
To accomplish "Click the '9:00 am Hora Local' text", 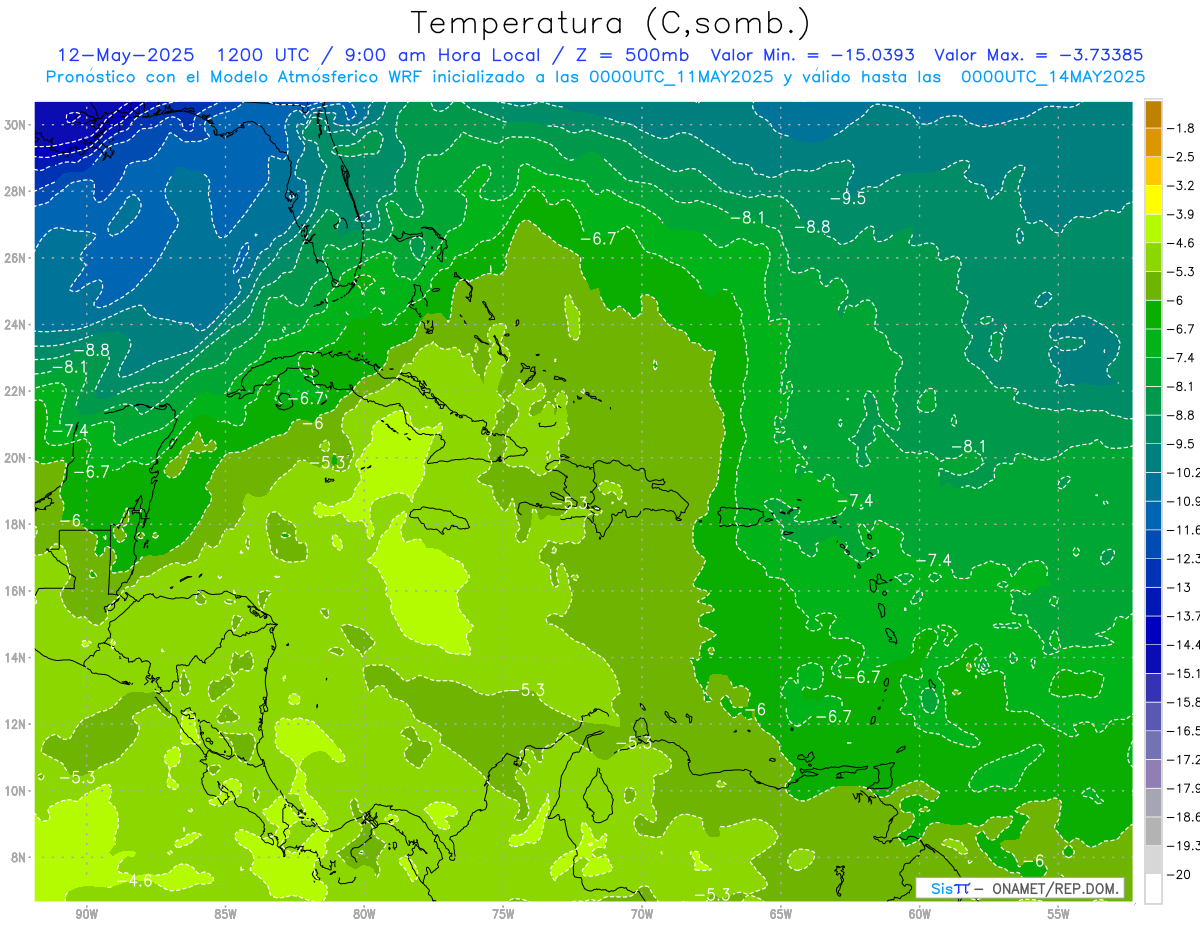I will coord(443,55).
